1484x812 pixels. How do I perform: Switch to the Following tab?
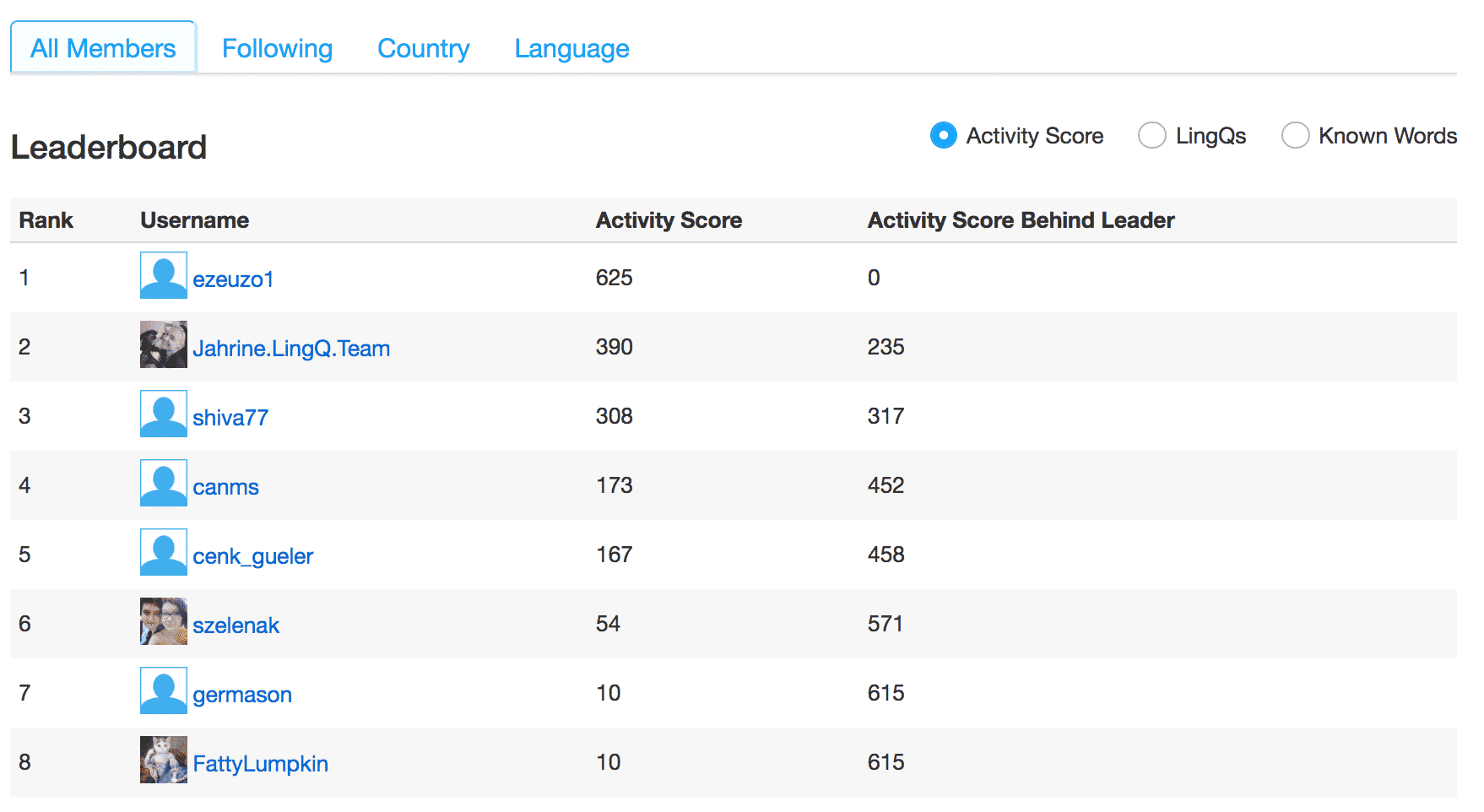(x=277, y=48)
